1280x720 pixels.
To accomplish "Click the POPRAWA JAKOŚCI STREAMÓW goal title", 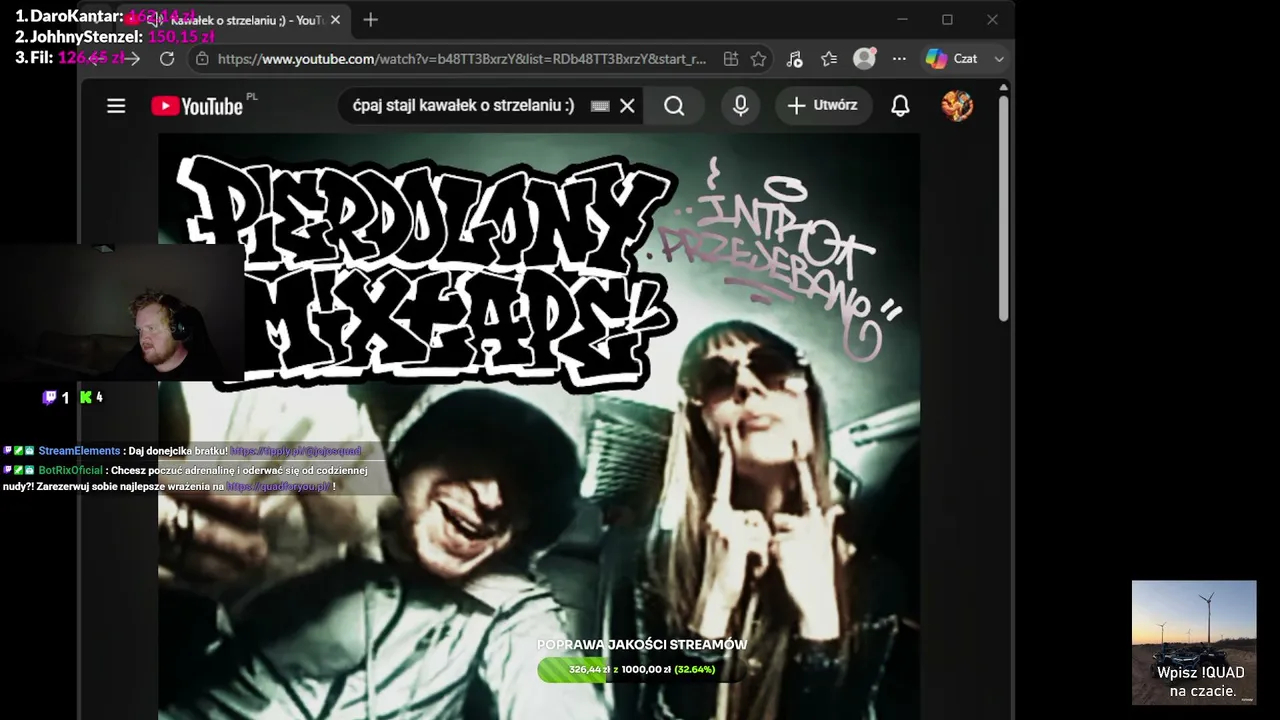I will [x=641, y=645].
